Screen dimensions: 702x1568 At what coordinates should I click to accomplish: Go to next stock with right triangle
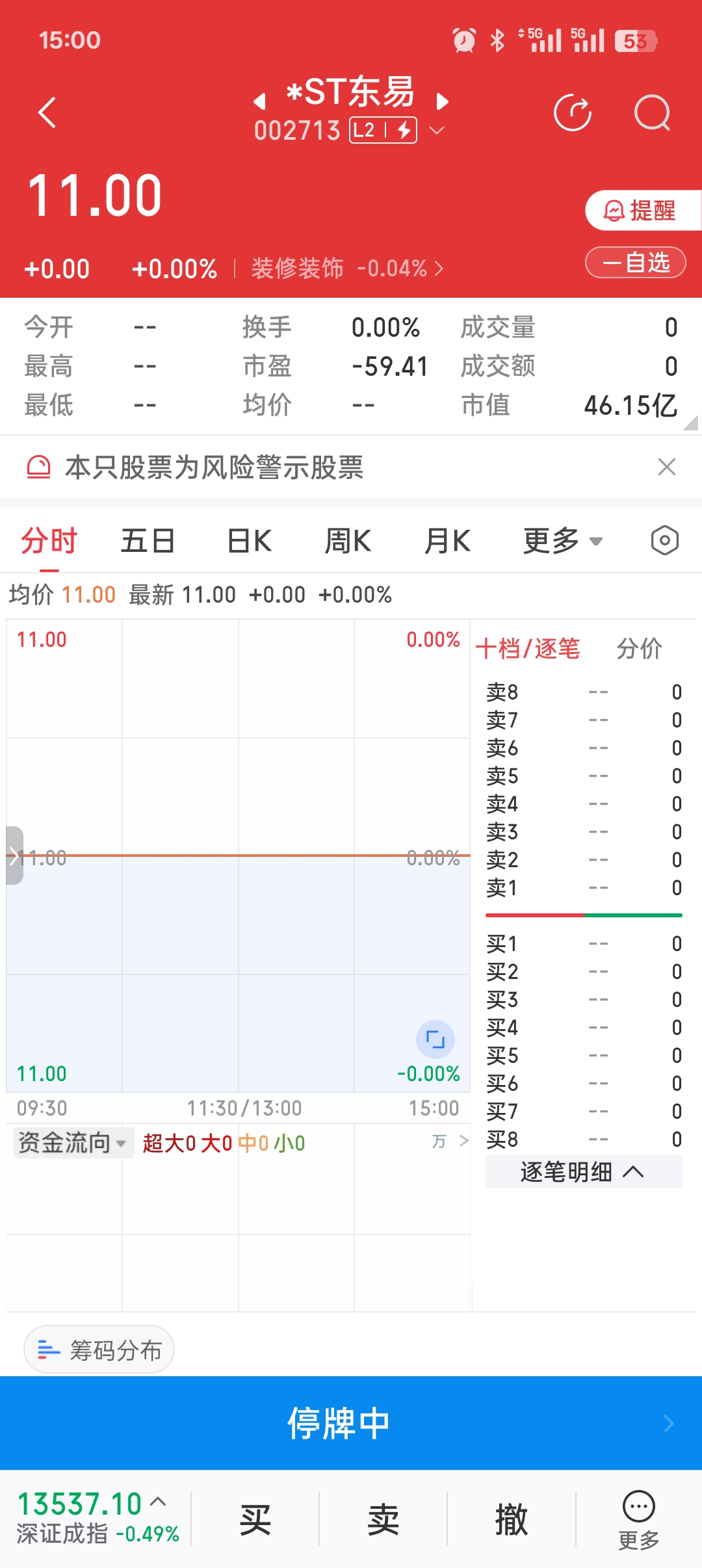(x=442, y=101)
